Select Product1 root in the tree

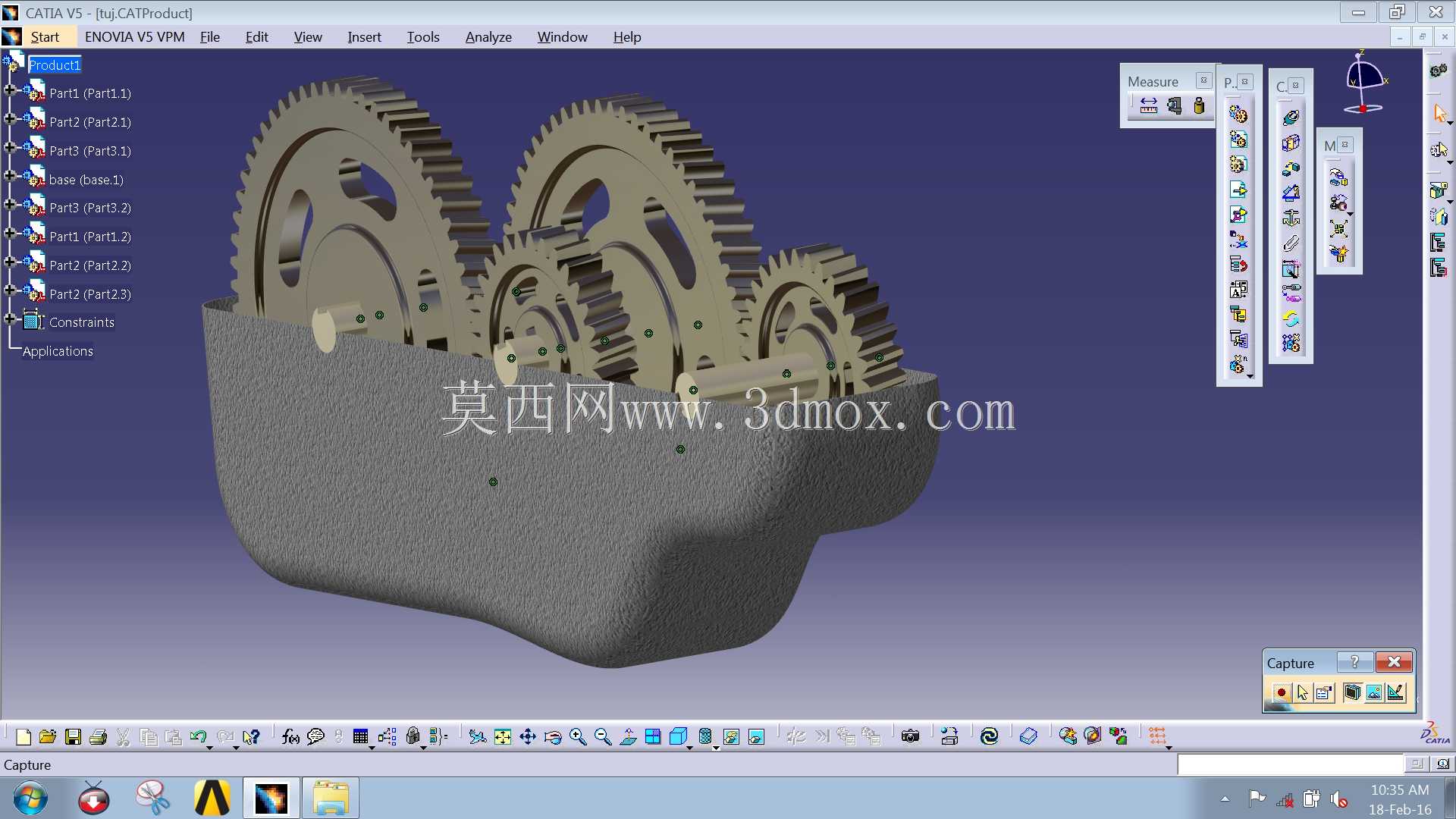55,65
